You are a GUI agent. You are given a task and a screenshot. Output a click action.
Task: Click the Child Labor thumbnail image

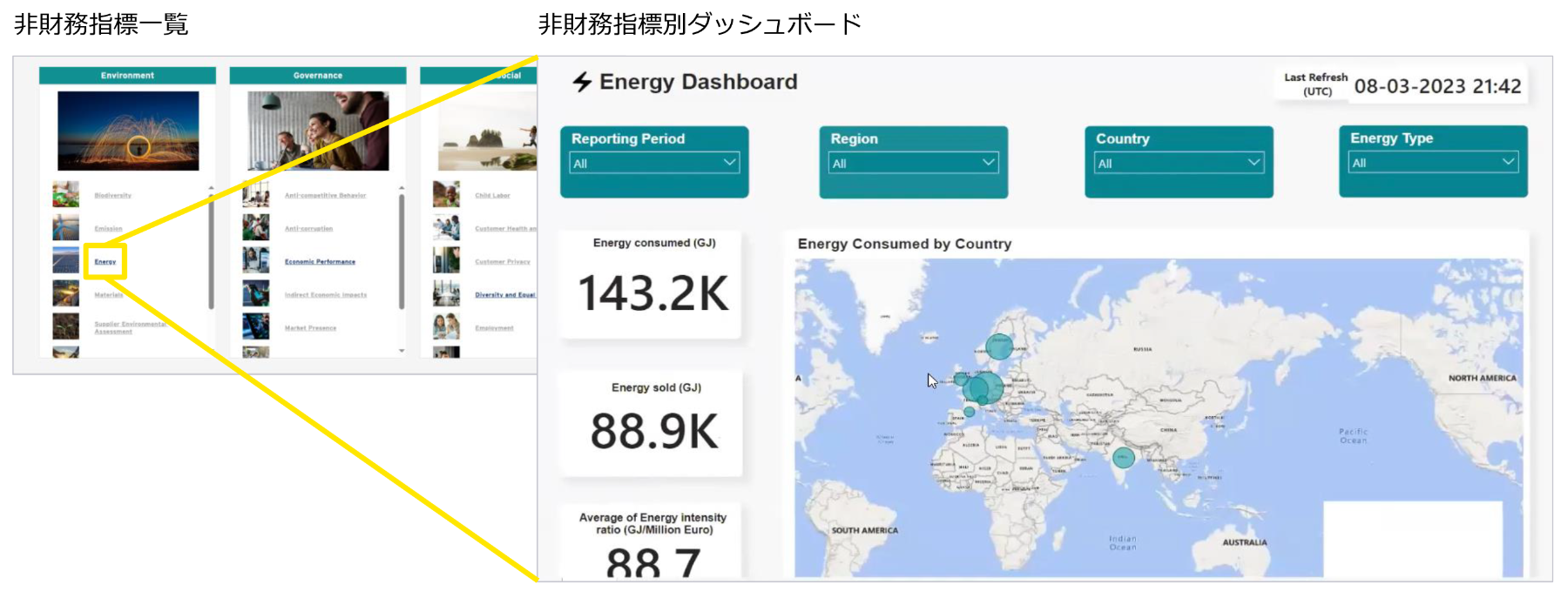tap(446, 194)
